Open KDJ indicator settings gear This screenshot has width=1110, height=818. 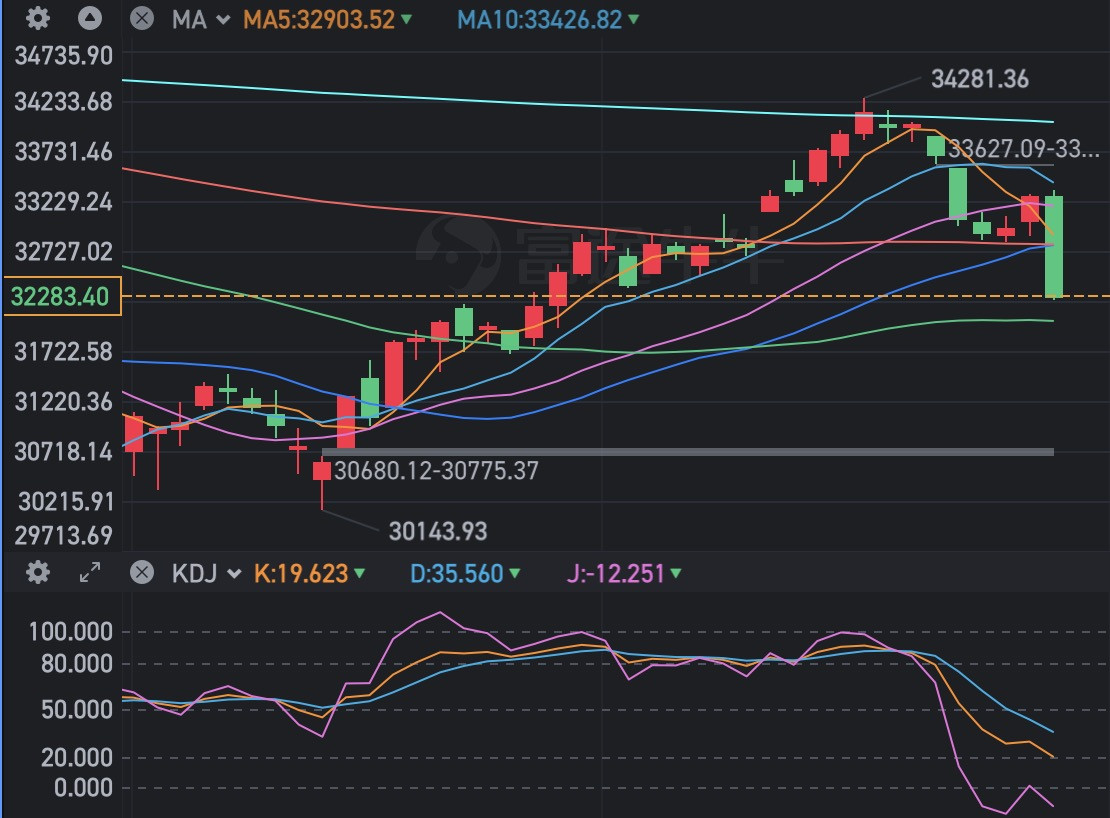pos(38,573)
